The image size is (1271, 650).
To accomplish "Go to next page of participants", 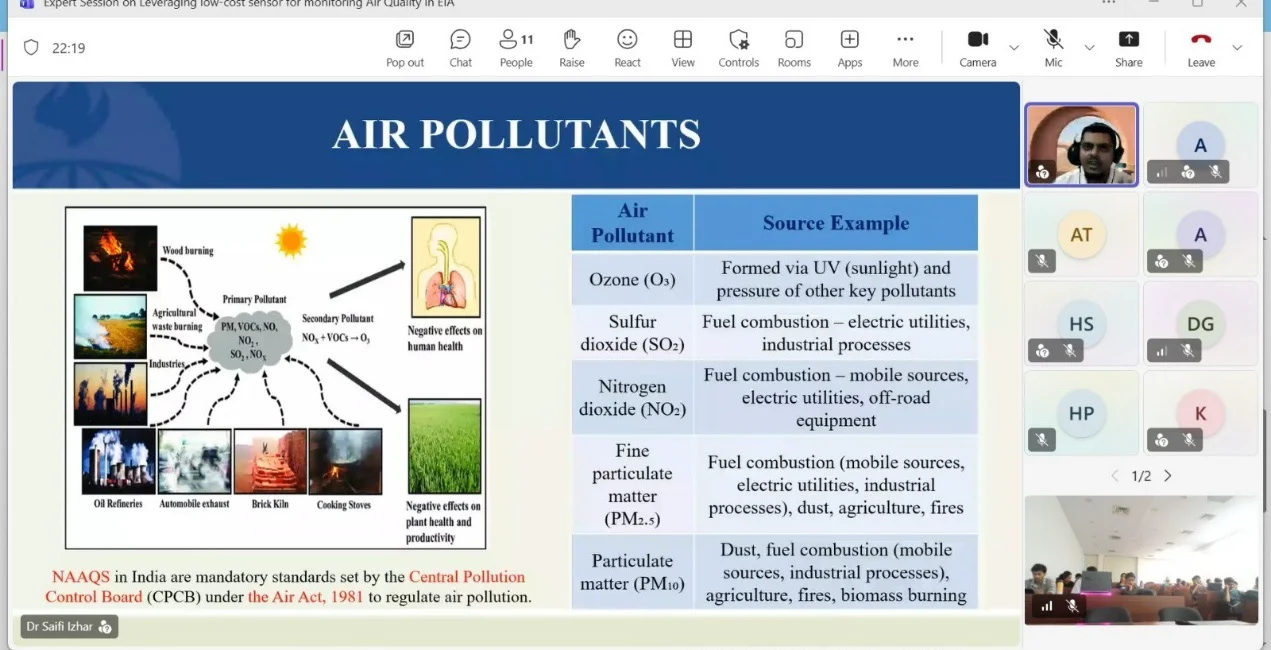I will [x=1167, y=476].
